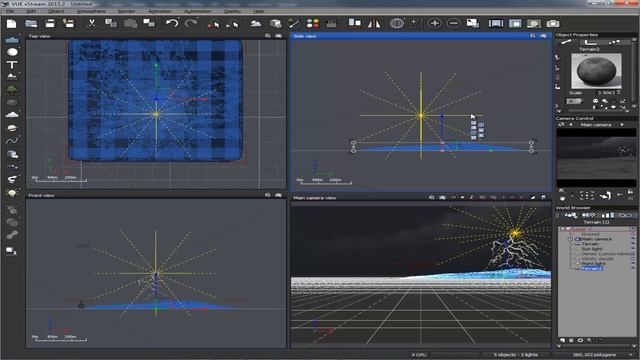
Task: Click the camera render icon in the toolbar
Action: pyautogui.click(x=553, y=24)
